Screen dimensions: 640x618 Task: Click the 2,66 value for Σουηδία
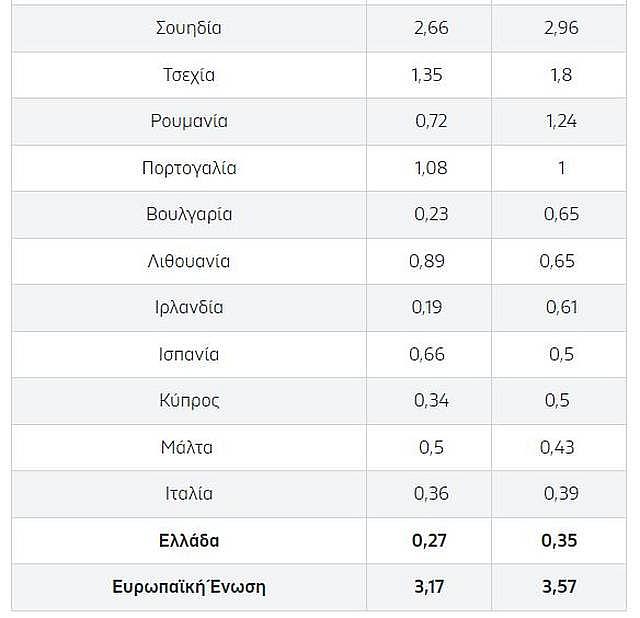[431, 28]
